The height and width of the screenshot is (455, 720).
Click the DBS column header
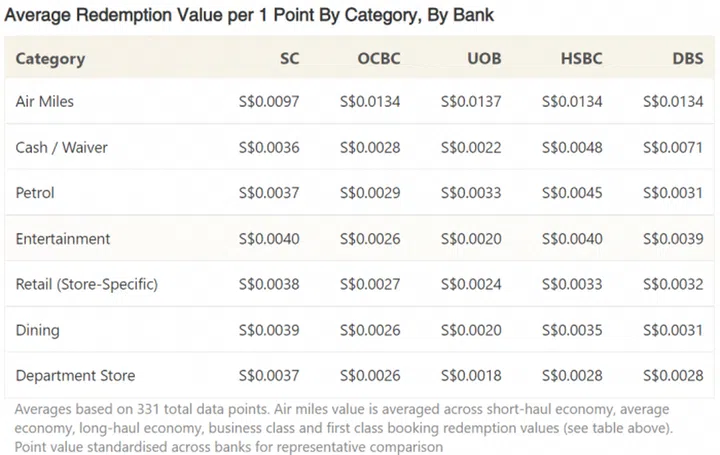pyautogui.click(x=685, y=58)
